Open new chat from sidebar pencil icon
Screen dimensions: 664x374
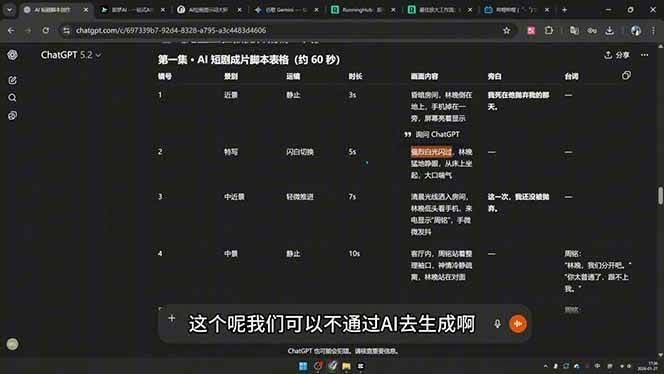click(x=12, y=80)
